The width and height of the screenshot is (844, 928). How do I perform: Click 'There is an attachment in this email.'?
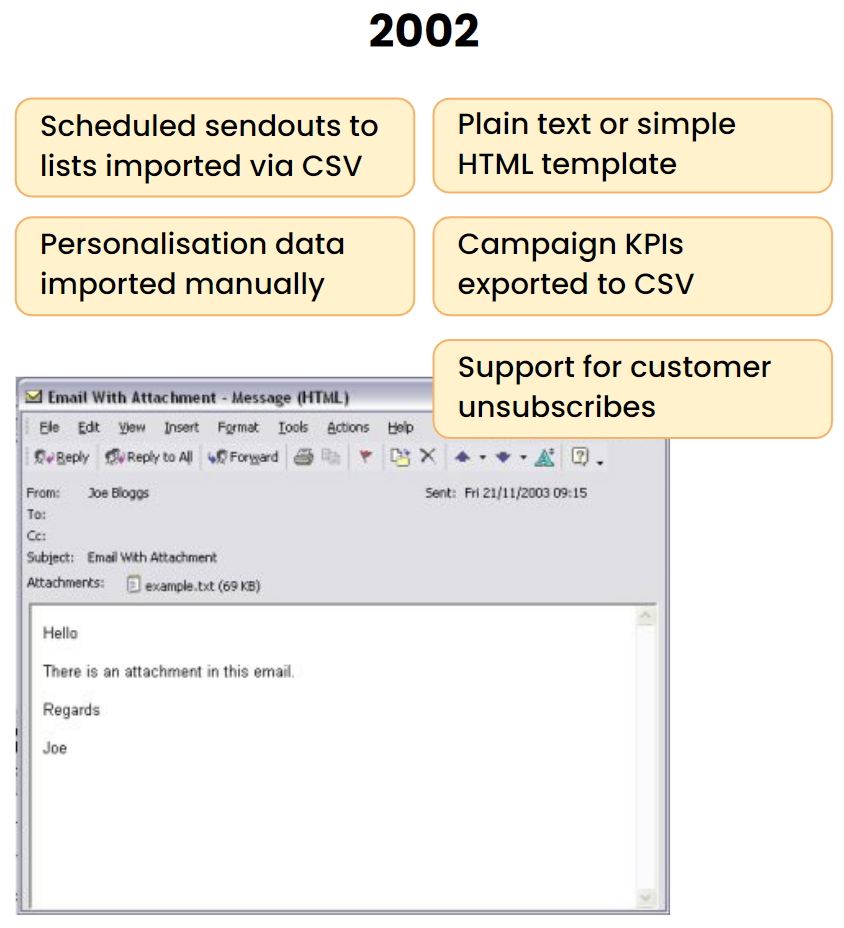point(168,672)
